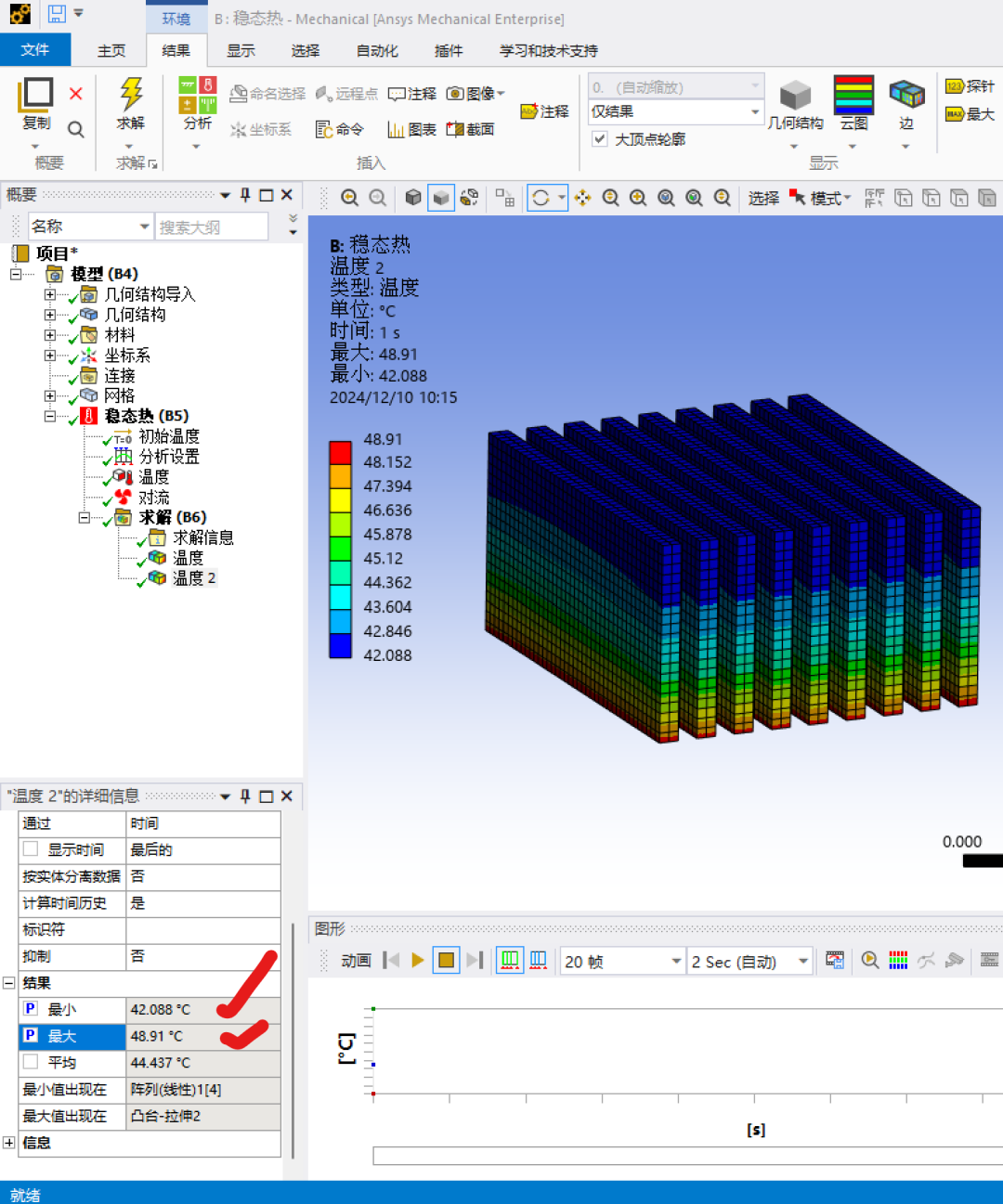Collapse the 稳态热 (B5) tree node
The image size is (1003, 1204).
(50, 416)
